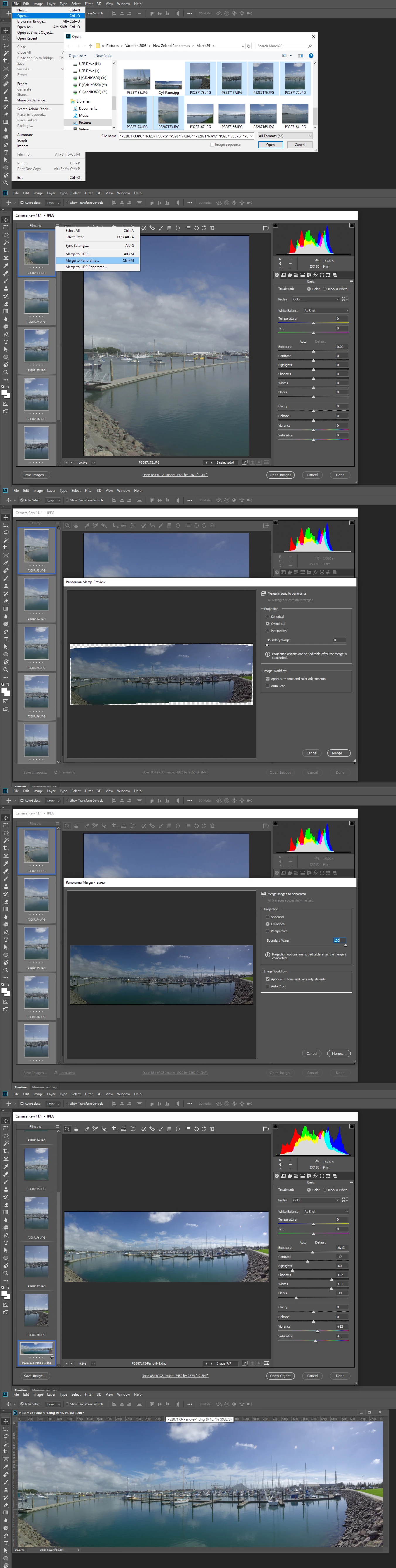Choose Open as Smart Object from File menu
396x1568 pixels.
(x=48, y=32)
